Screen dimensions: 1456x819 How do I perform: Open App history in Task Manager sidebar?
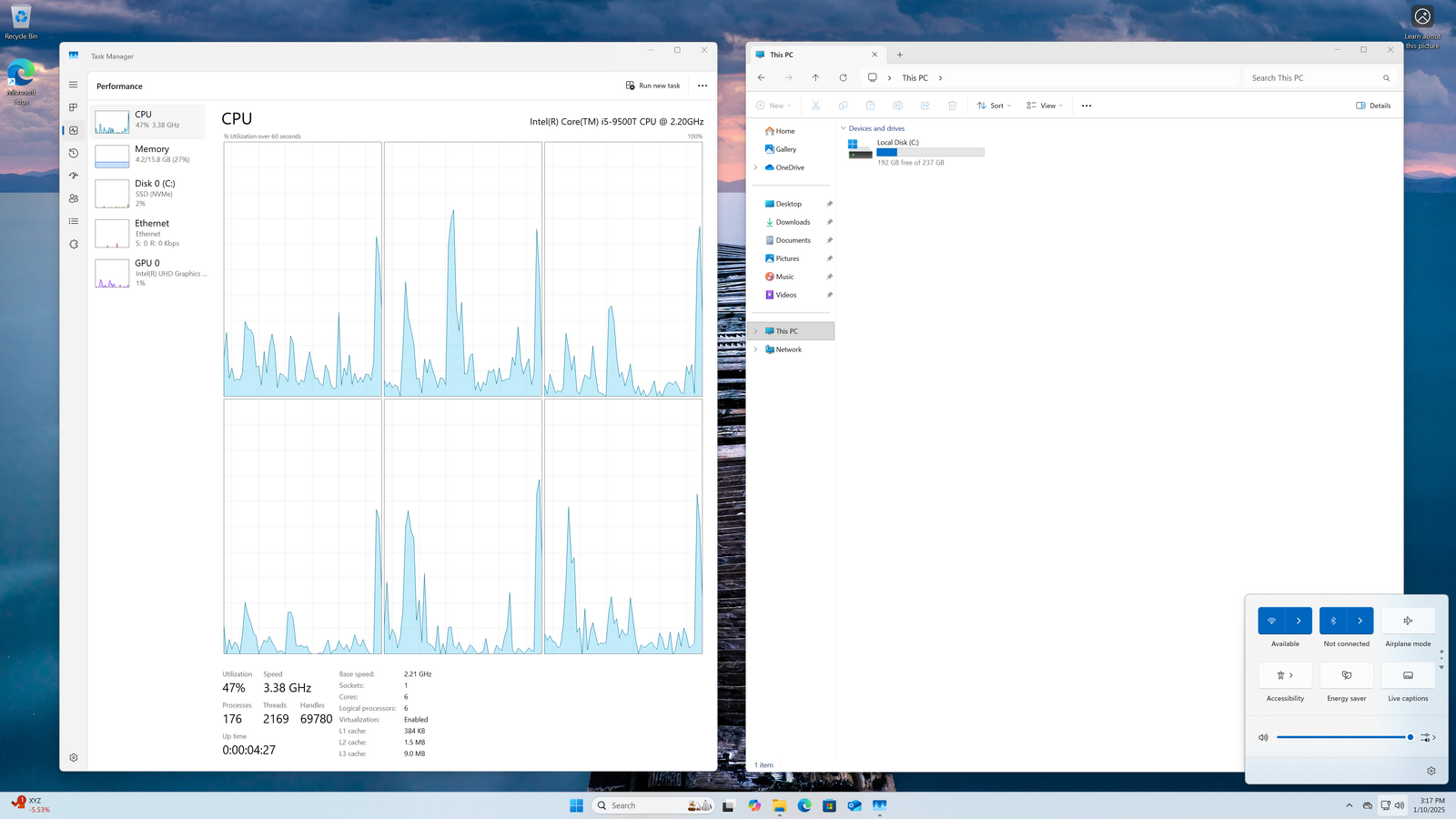pos(74,153)
